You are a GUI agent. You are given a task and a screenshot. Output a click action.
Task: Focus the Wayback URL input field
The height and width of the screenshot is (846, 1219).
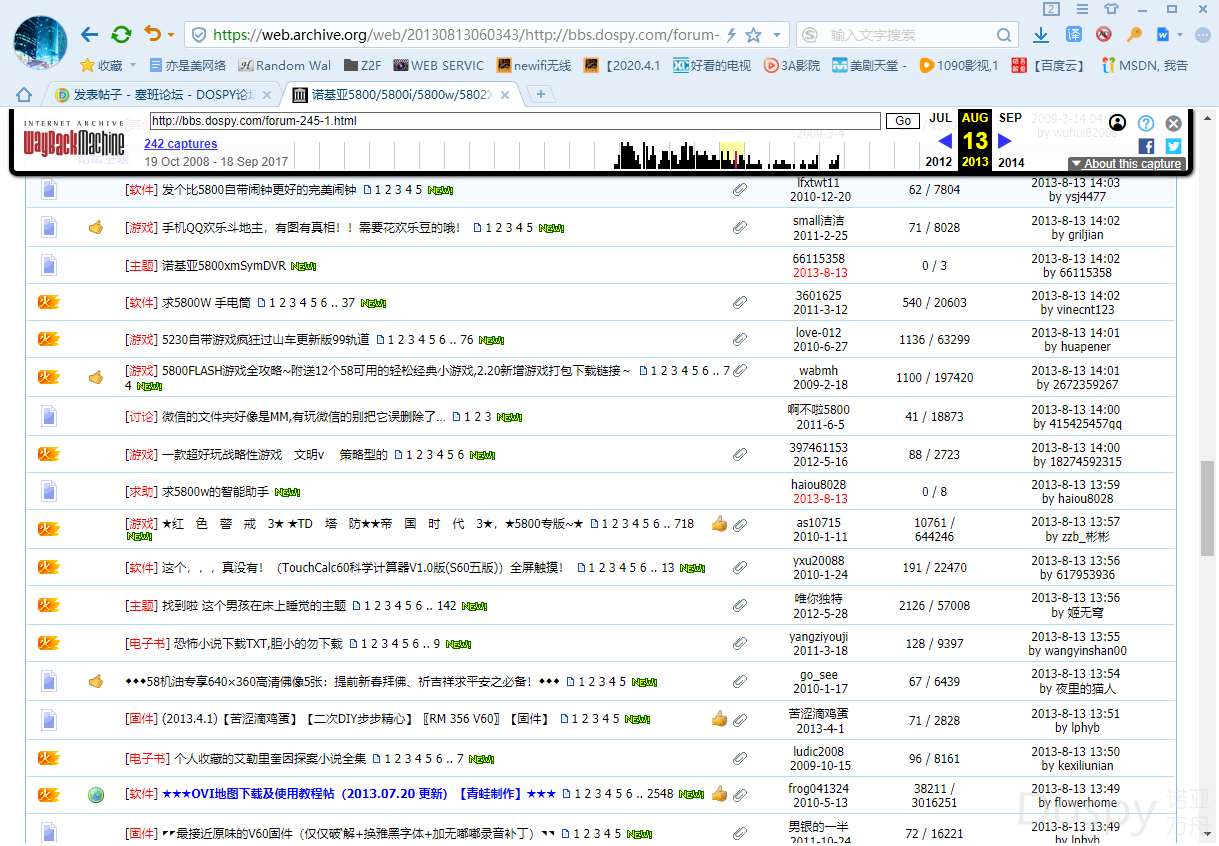pos(515,121)
